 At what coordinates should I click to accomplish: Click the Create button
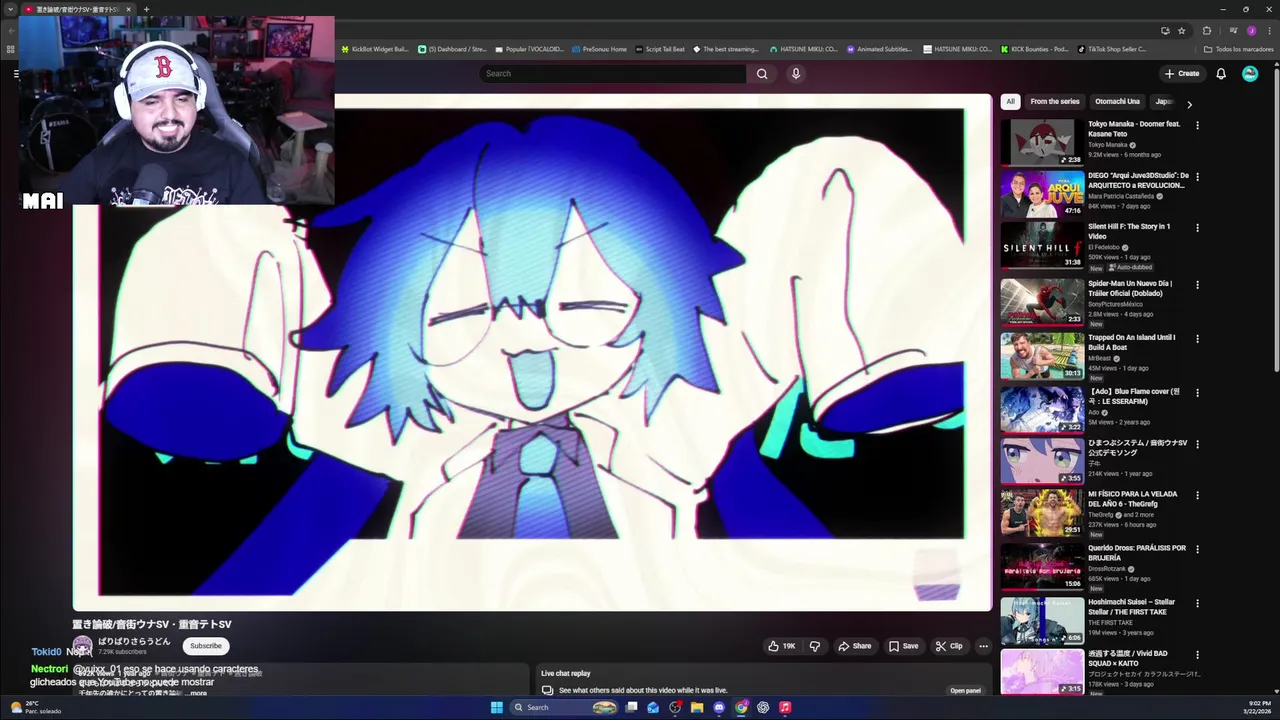1181,73
